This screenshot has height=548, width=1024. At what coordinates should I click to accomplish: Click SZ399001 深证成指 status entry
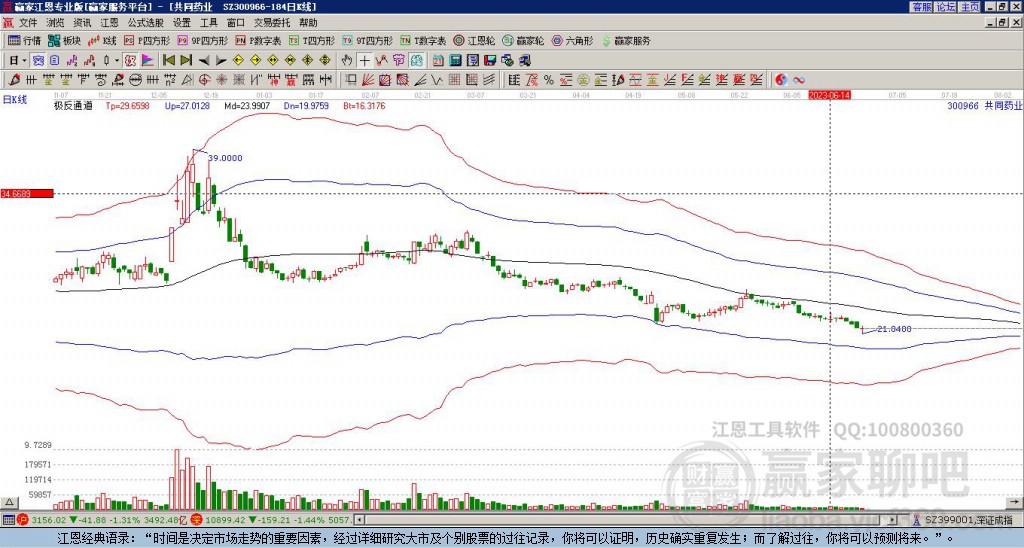click(x=969, y=520)
